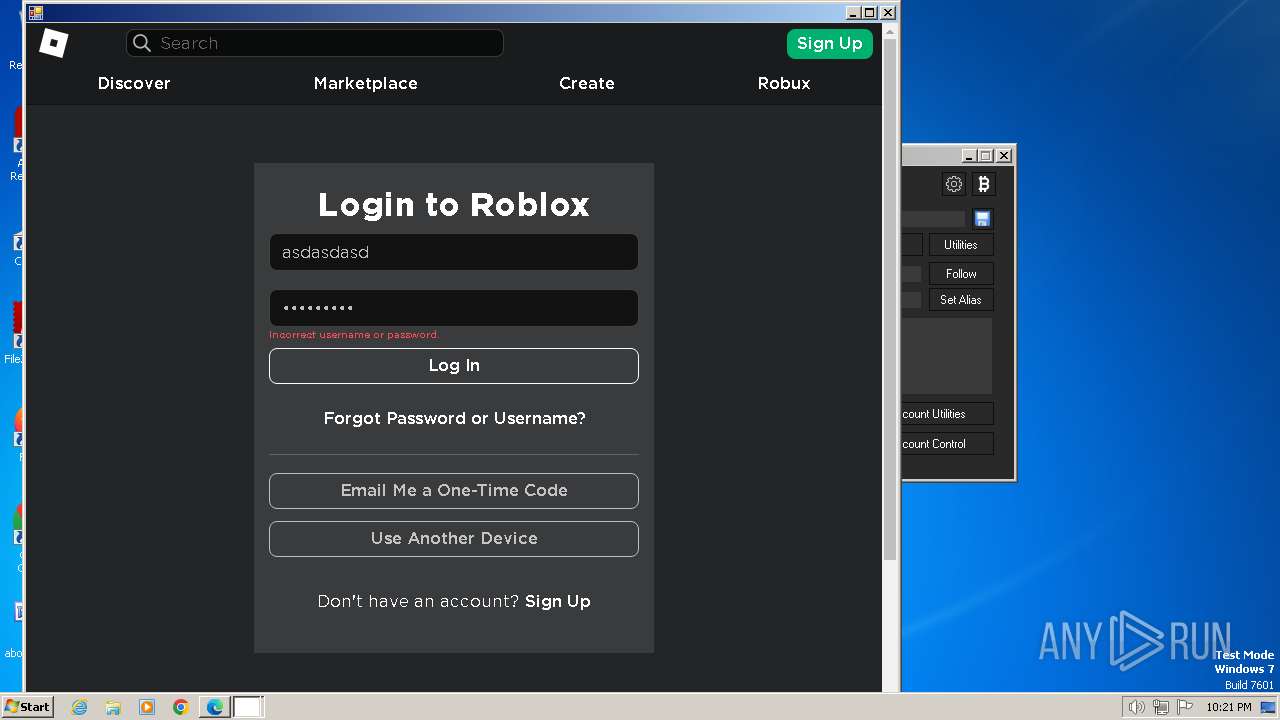Switch to Microsoft Edge taskbar button
This screenshot has height=720, width=1280.
[x=215, y=707]
